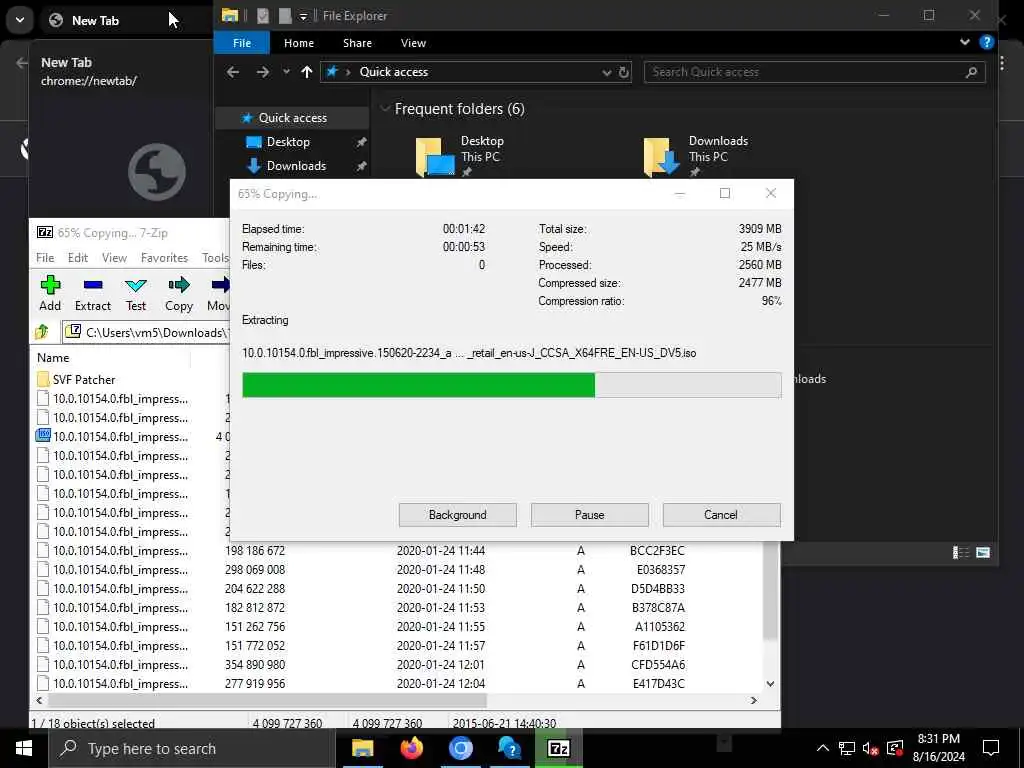This screenshot has width=1024, height=768.
Task: Open Desktop frequent folder in File Explorer
Action: pyautogui.click(x=460, y=156)
